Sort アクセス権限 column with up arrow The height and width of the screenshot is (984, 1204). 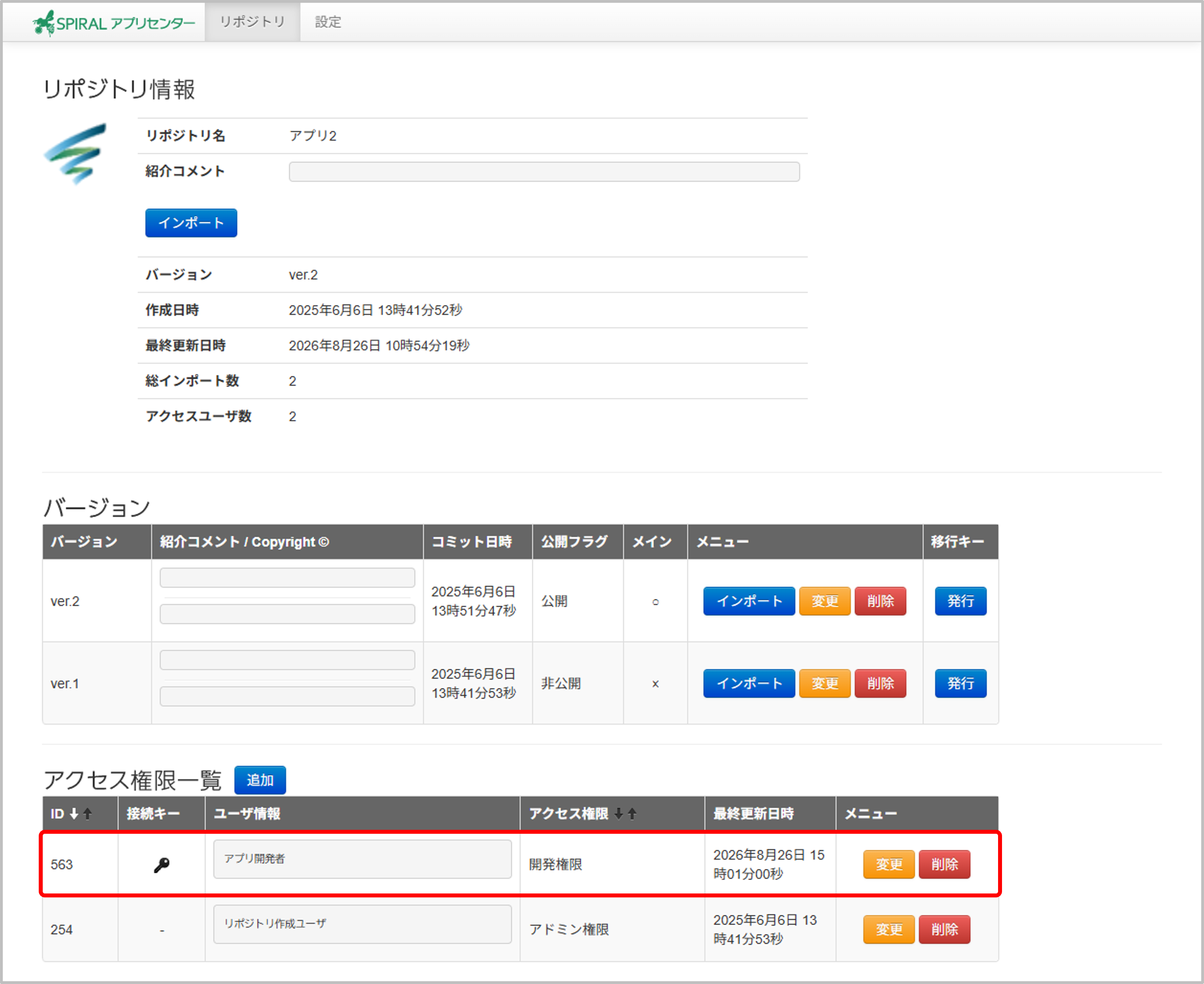click(x=632, y=814)
